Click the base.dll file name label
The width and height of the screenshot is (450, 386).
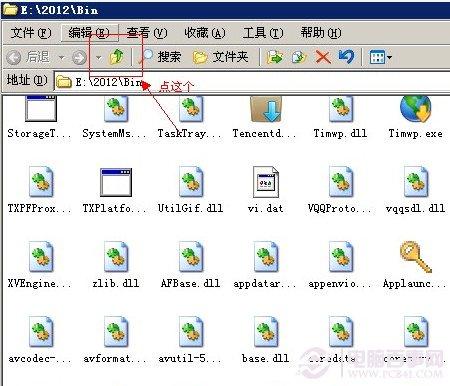point(265,359)
